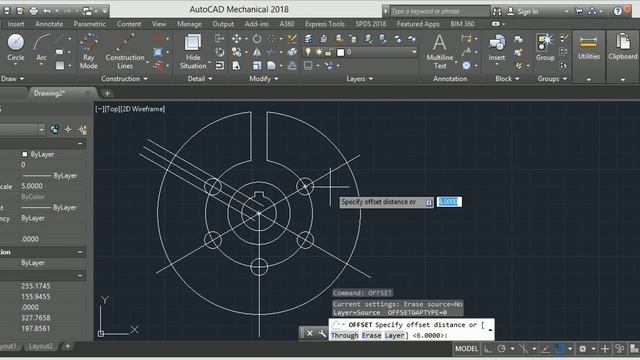
Task: Select the Arc drawing tool
Action: [x=41, y=47]
